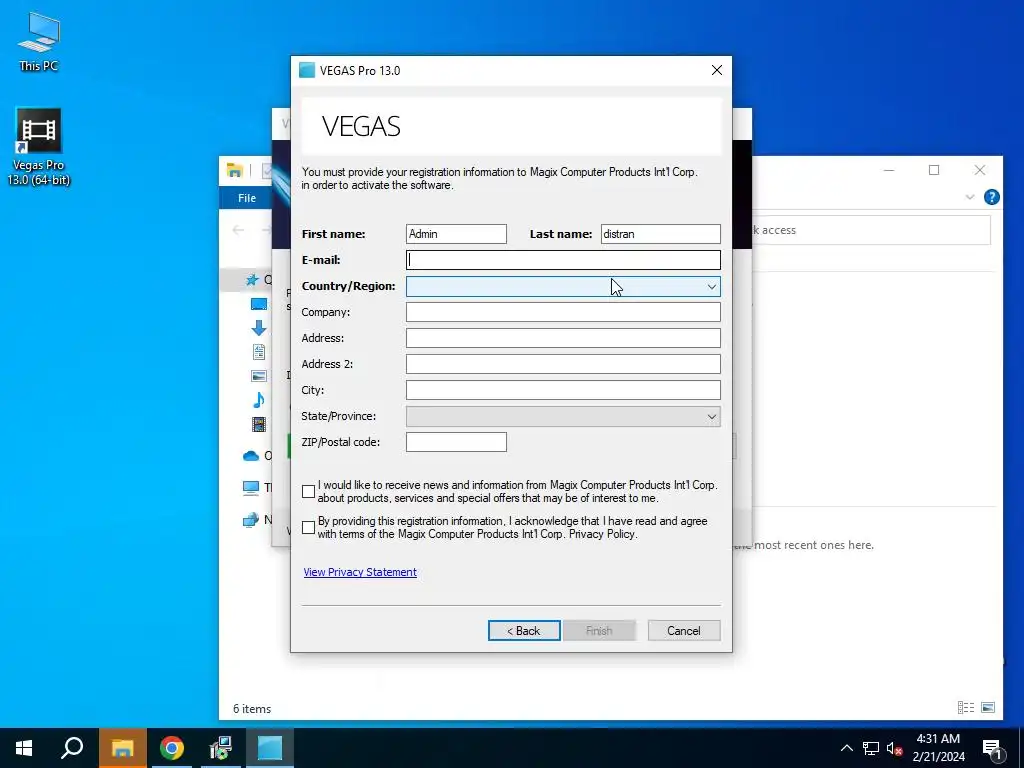
Task: Switch Explorer to details view icon
Action: [x=966, y=708]
